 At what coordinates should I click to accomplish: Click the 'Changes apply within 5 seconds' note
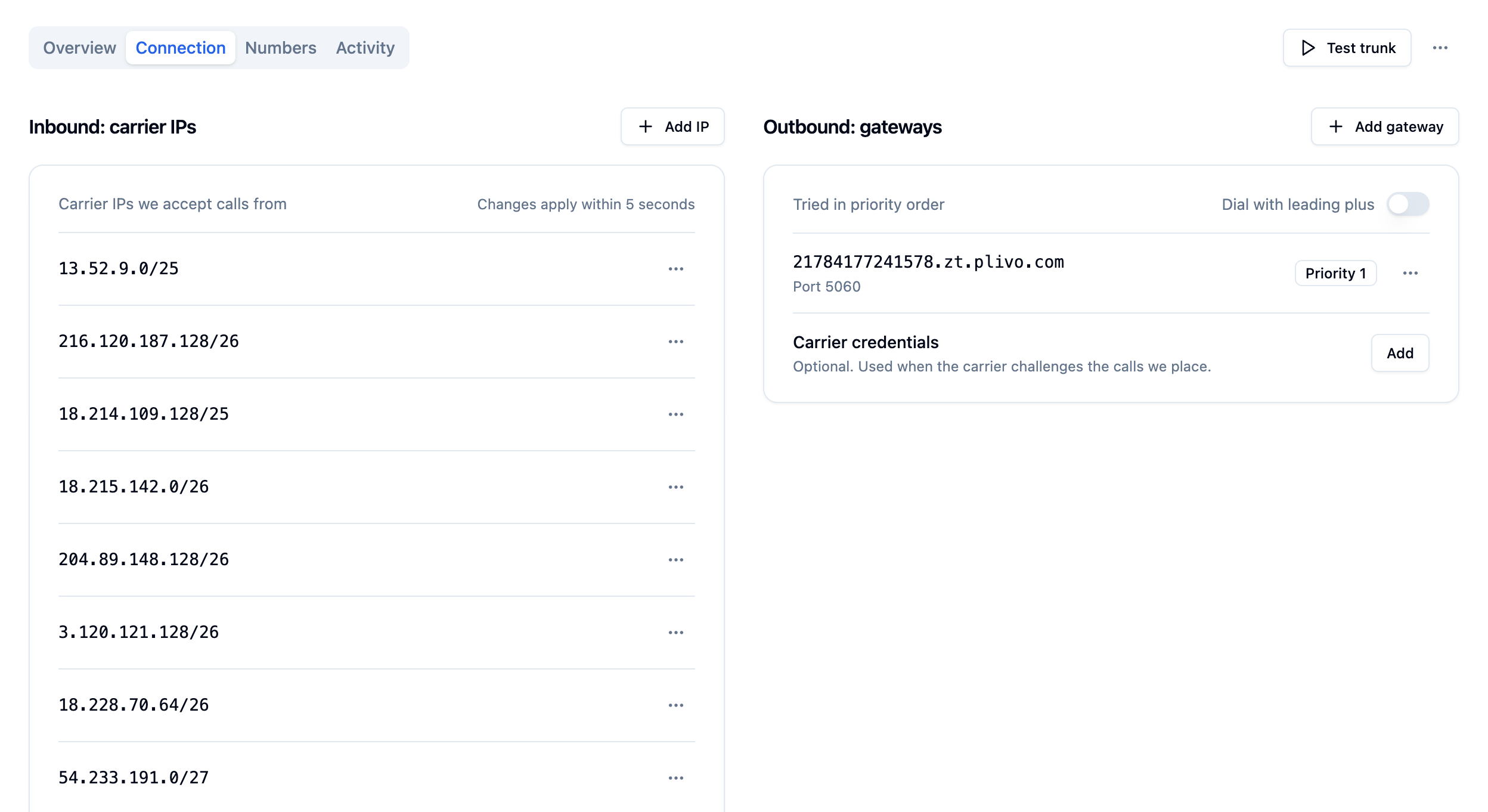point(585,204)
